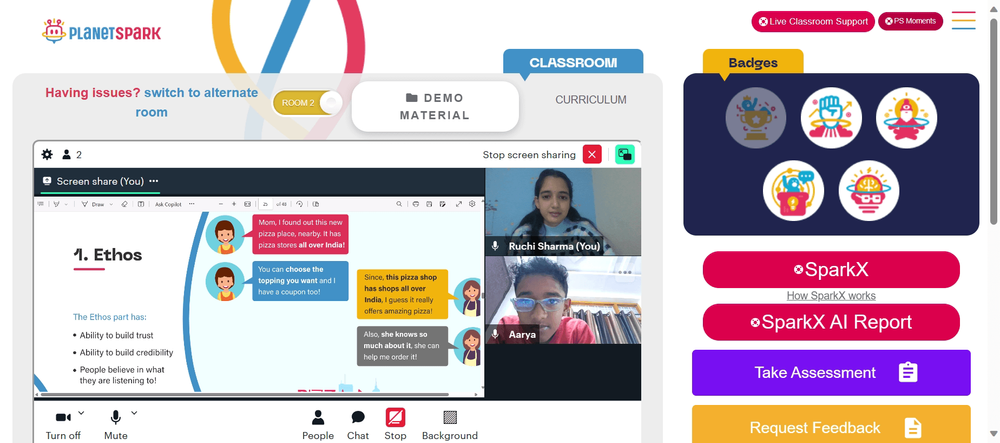Click the fullscreen expand icon in PDF toolbar
The height and width of the screenshot is (443, 1000).
coord(459,204)
